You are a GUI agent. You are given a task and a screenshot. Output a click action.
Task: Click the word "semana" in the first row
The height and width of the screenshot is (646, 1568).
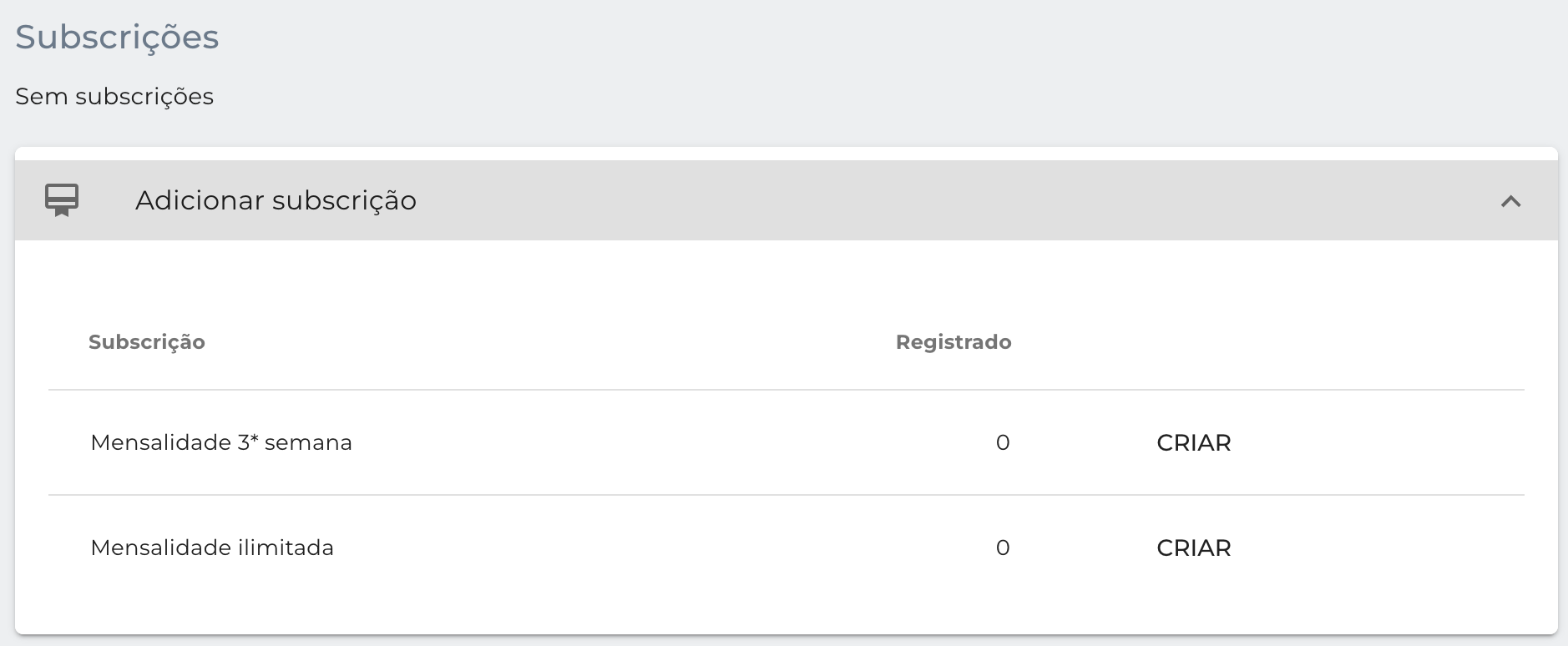308,443
